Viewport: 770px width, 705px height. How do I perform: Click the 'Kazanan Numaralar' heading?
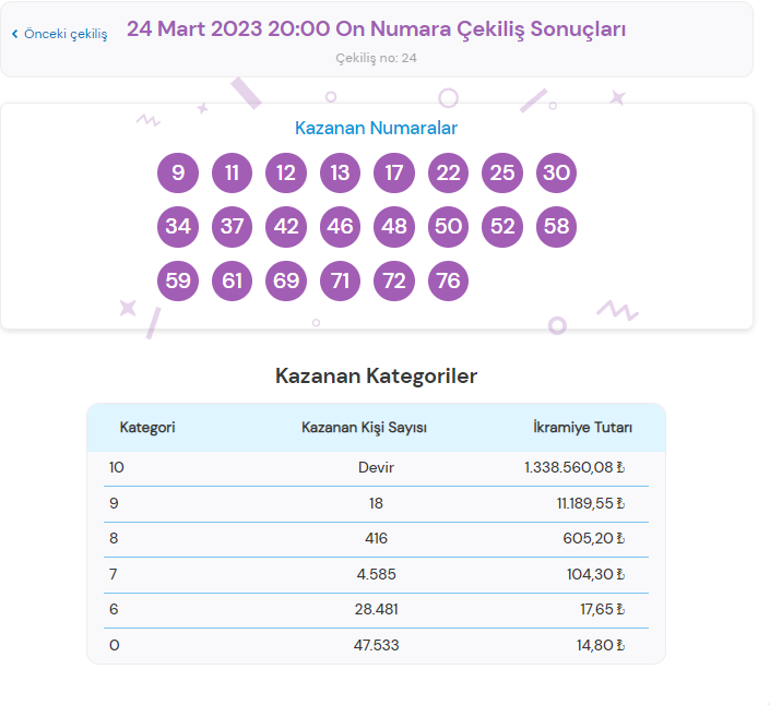[376, 128]
